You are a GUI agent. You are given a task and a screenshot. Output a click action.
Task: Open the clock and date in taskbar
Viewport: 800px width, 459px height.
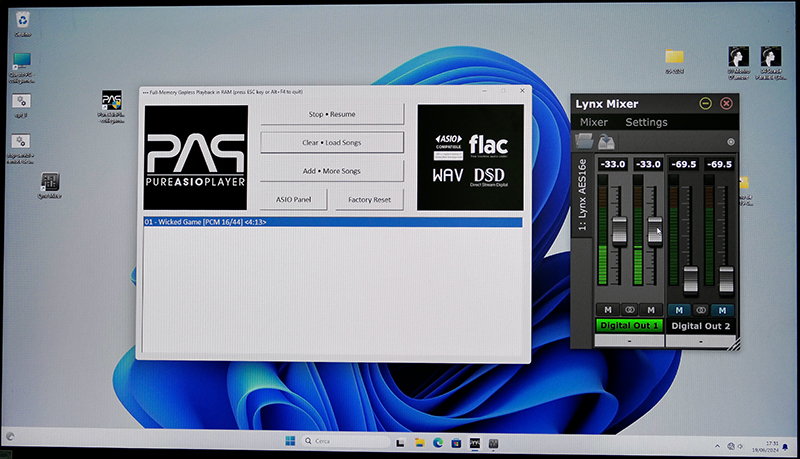tap(765, 447)
